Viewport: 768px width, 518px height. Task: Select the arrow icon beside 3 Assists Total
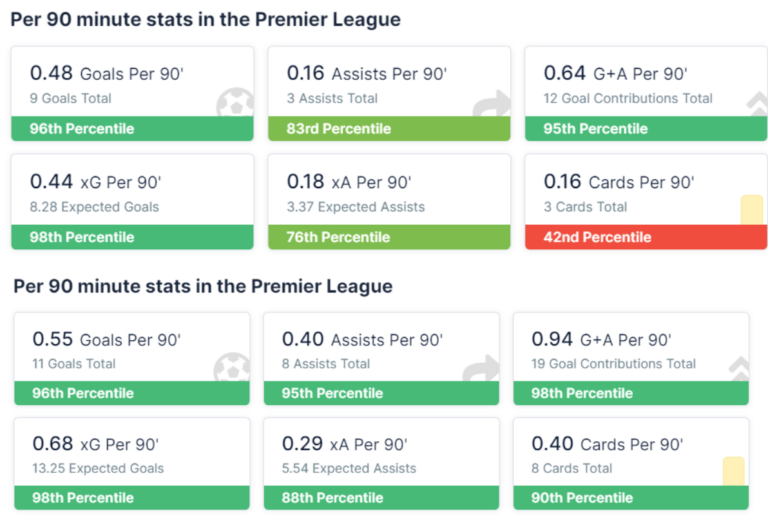(x=493, y=104)
